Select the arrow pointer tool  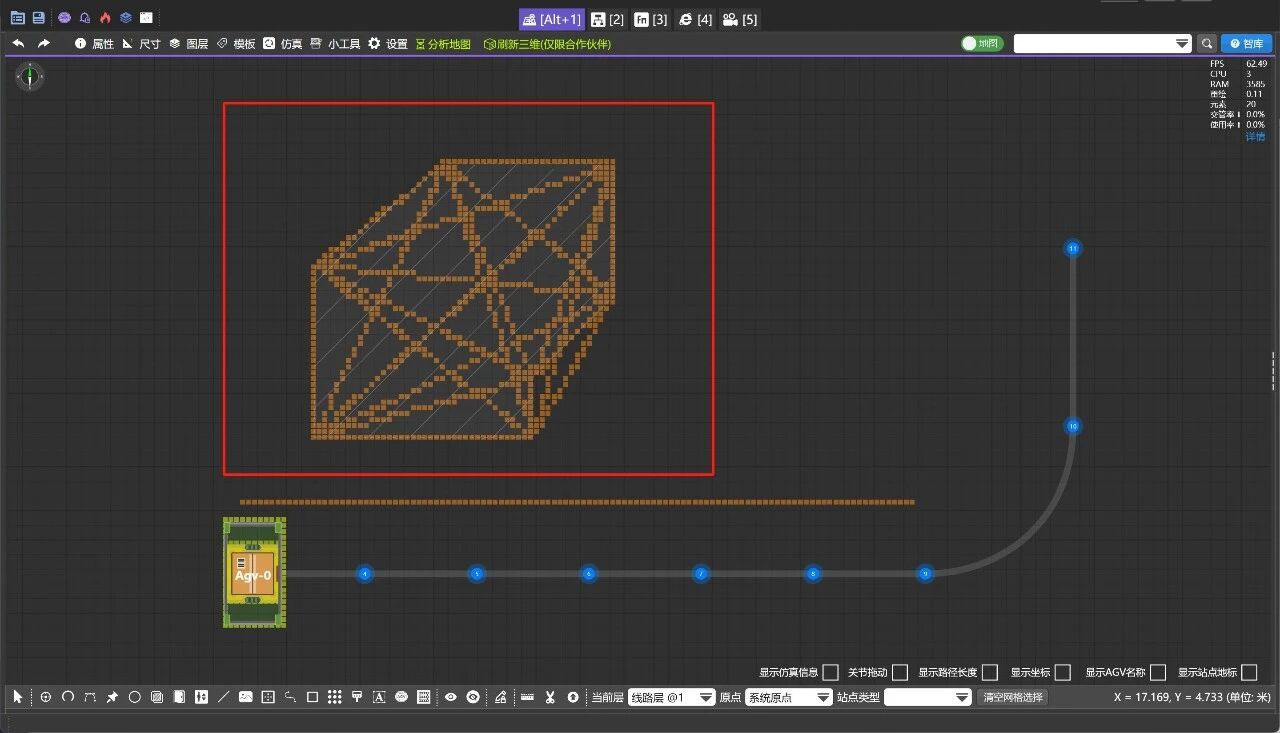coord(17,697)
